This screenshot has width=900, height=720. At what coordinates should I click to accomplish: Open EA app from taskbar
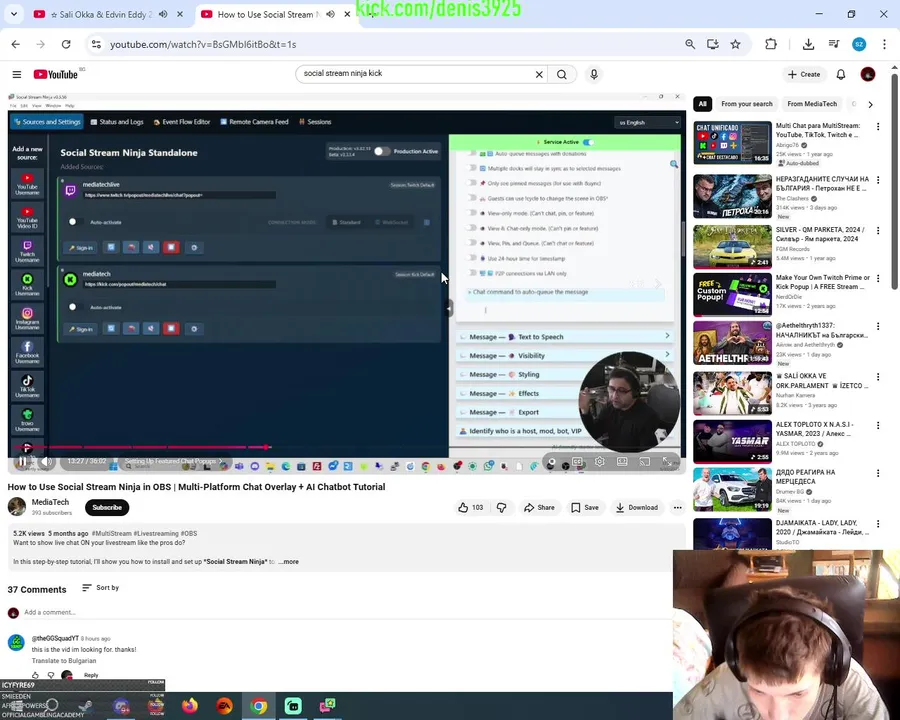[x=224, y=706]
